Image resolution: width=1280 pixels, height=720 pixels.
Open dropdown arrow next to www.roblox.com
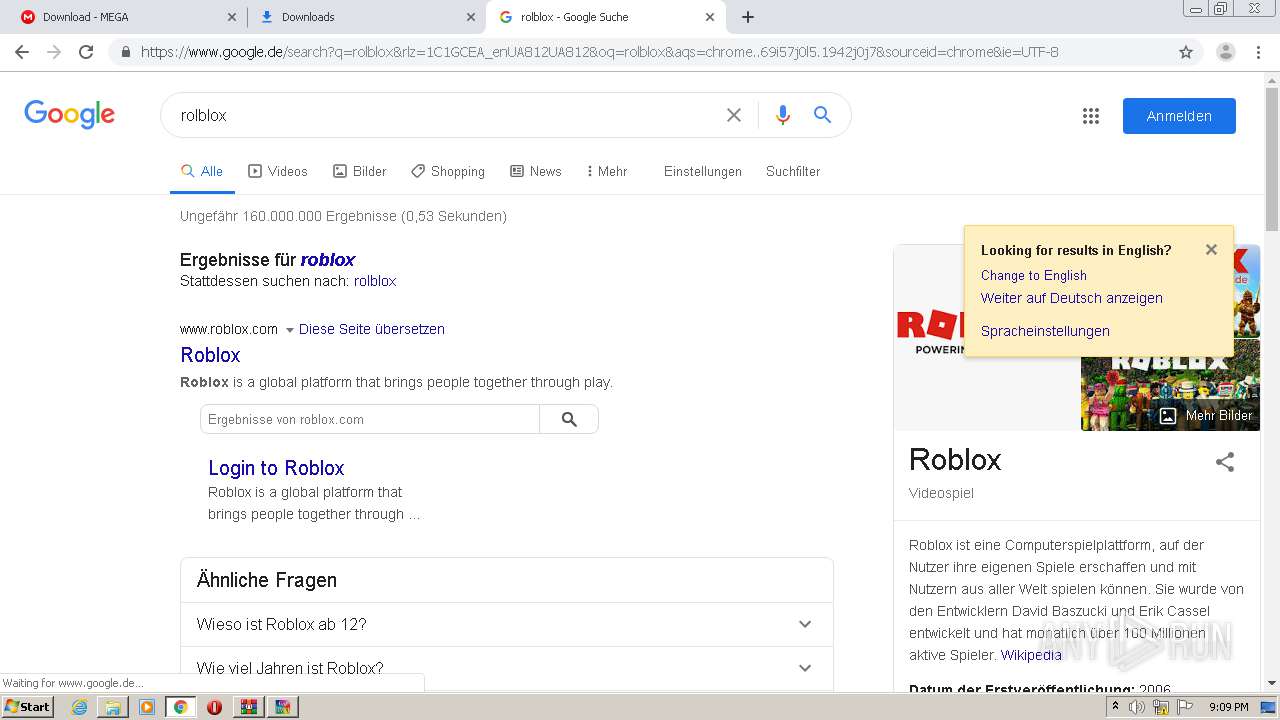[x=290, y=329]
